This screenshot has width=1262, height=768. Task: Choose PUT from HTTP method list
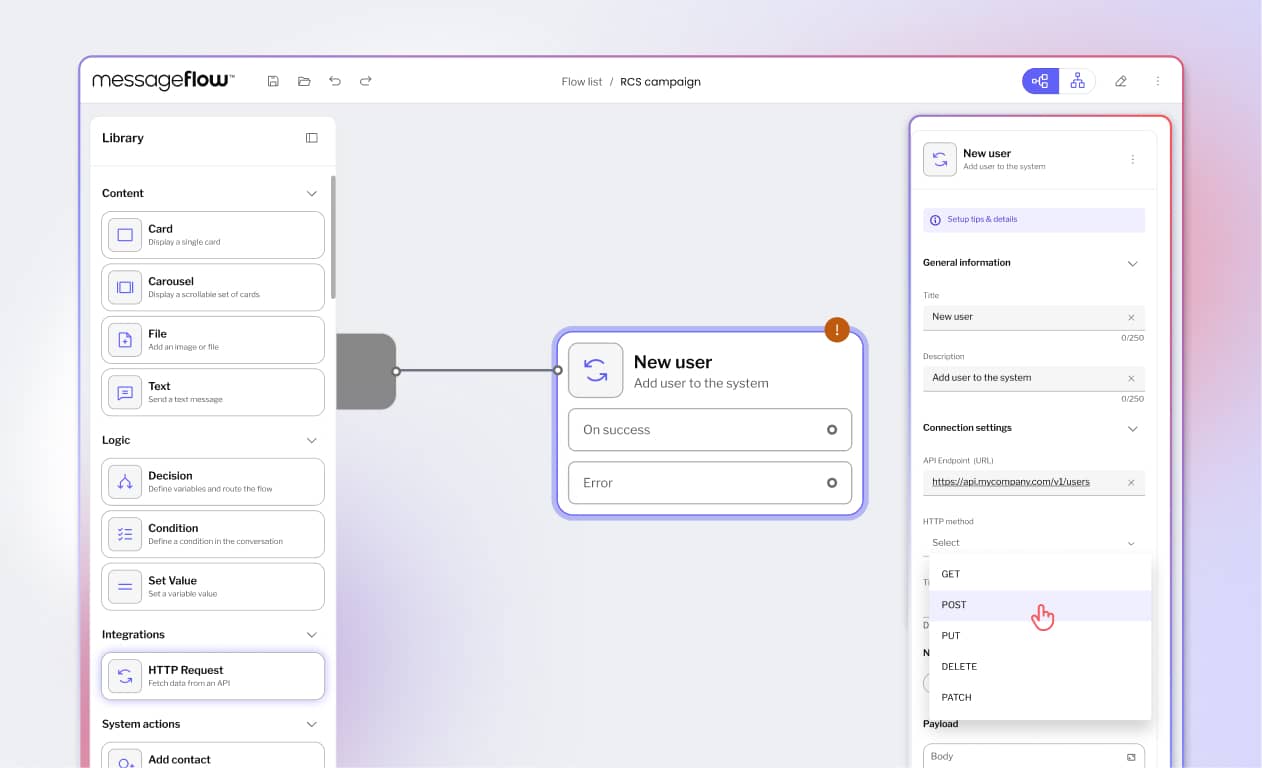pos(1040,636)
